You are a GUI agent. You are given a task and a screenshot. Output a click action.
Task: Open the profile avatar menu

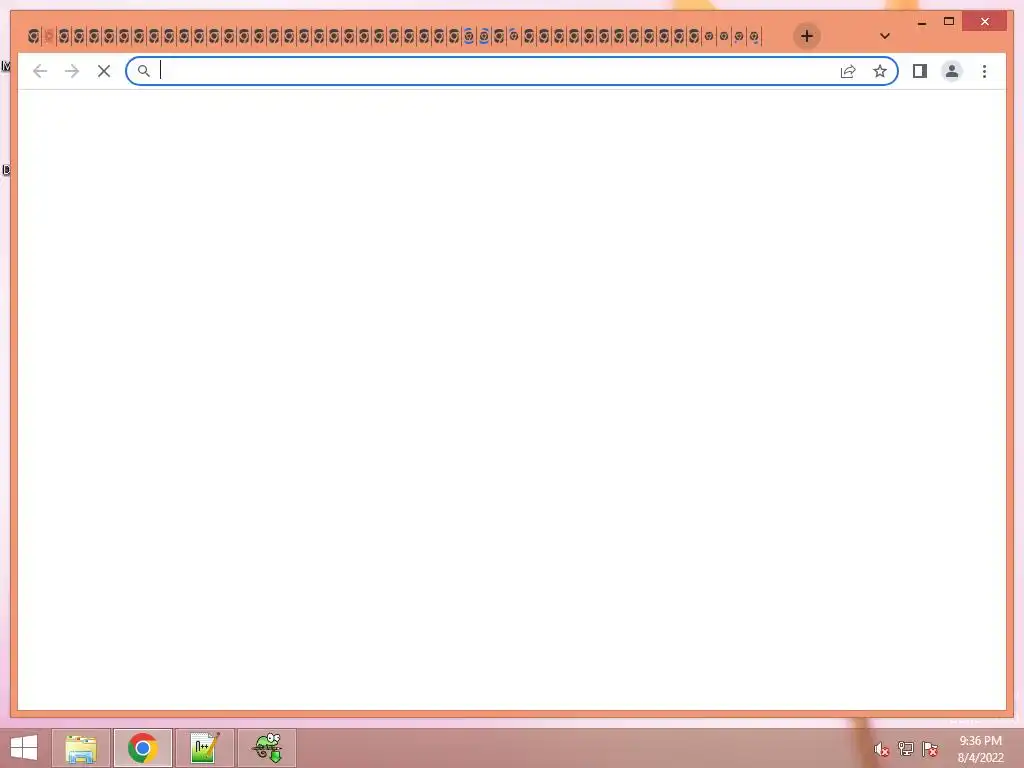(x=952, y=71)
